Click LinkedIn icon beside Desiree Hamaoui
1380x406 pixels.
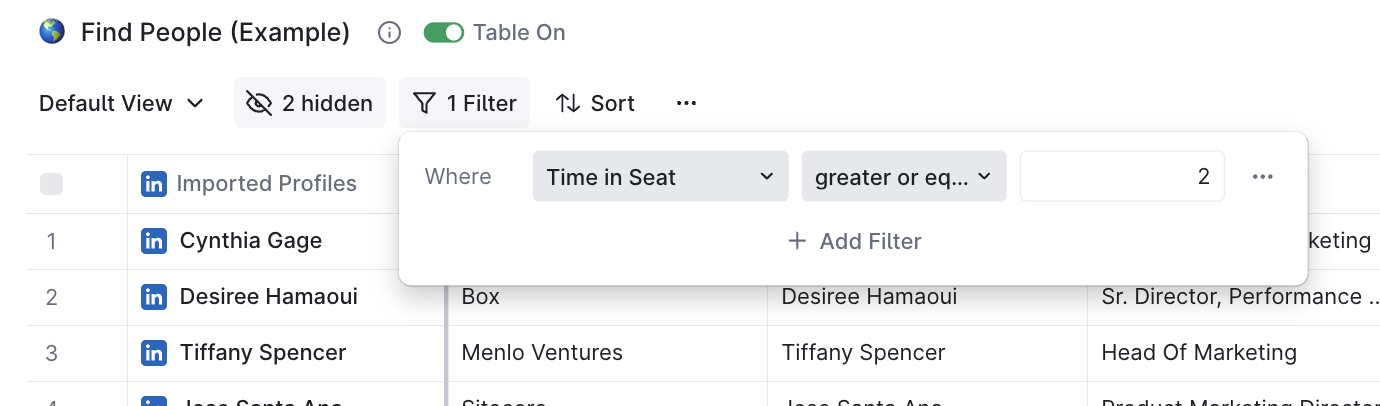coord(154,297)
